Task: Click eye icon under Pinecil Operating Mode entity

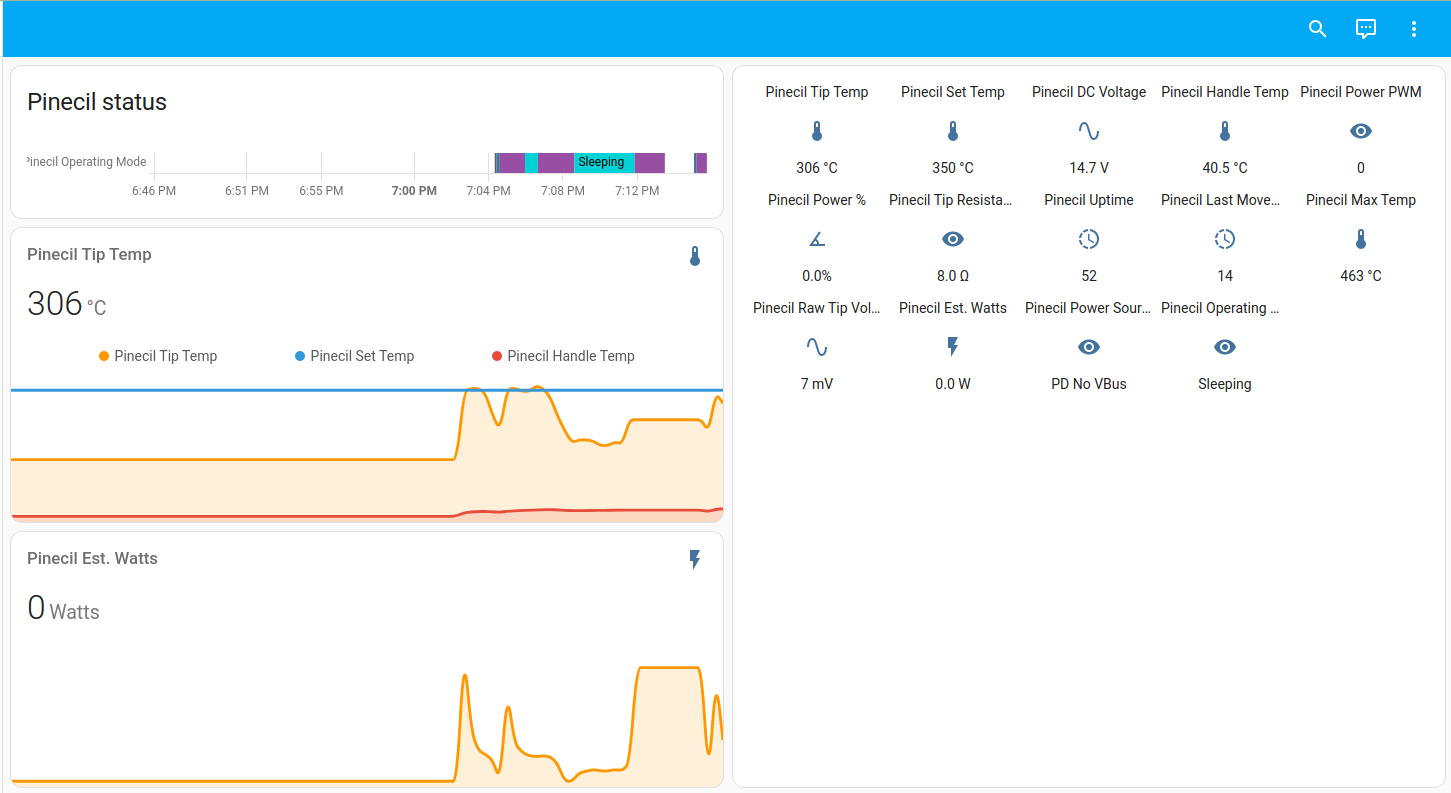Action: tap(1224, 347)
